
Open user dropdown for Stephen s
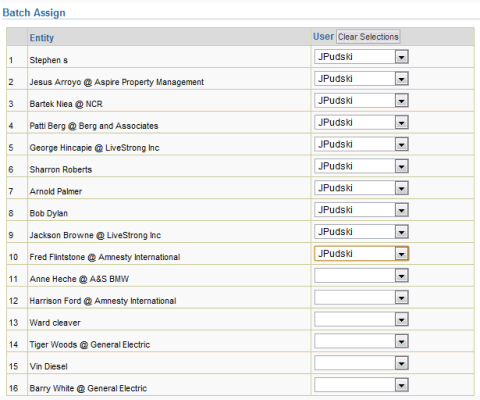click(361, 57)
